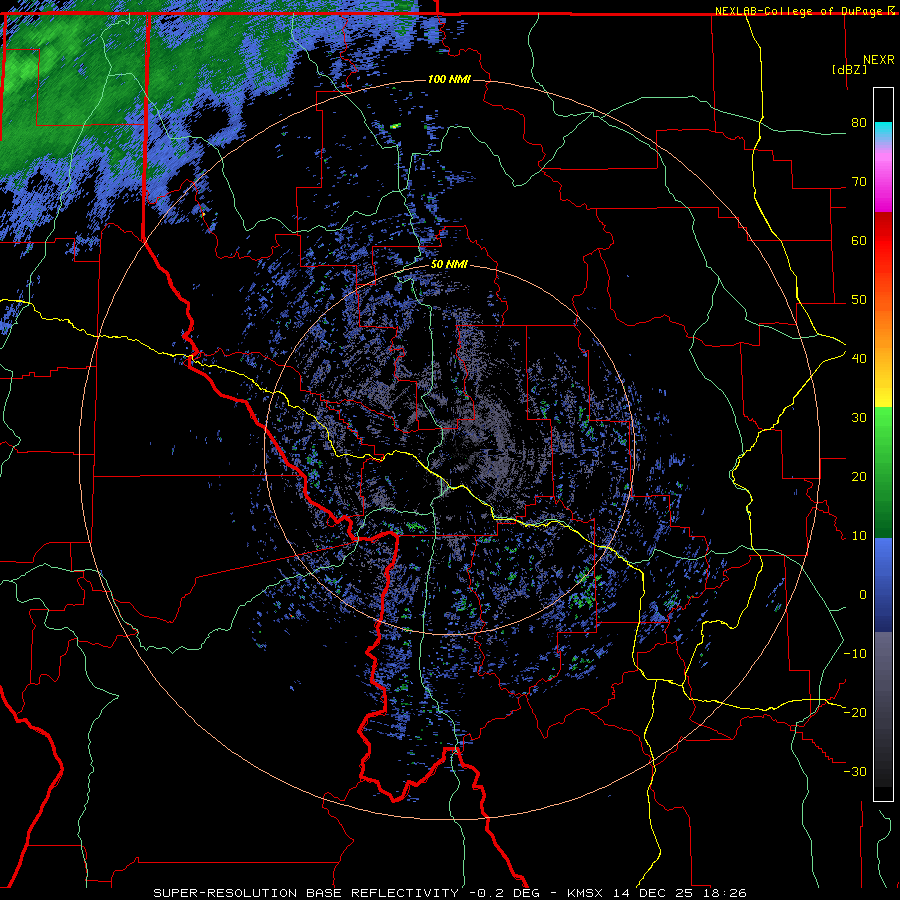
Task: Click the 10 dBZ scale value
Action: tap(859, 536)
